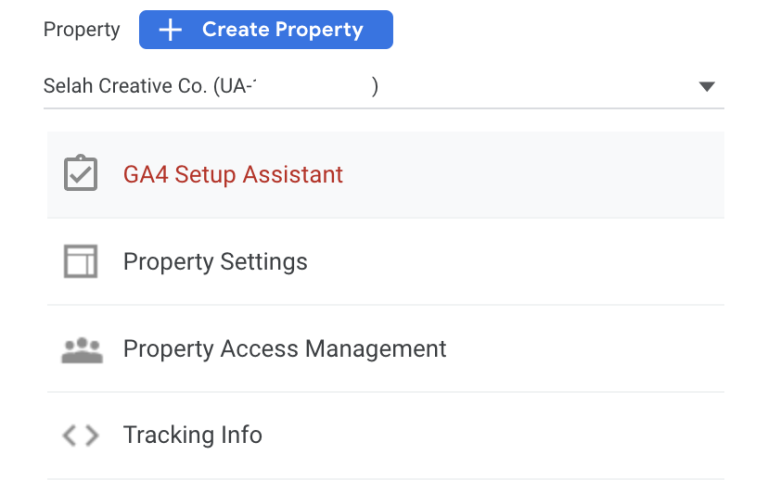Click the Property Access Management people icon
The width and height of the screenshot is (768, 480).
[x=81, y=349]
